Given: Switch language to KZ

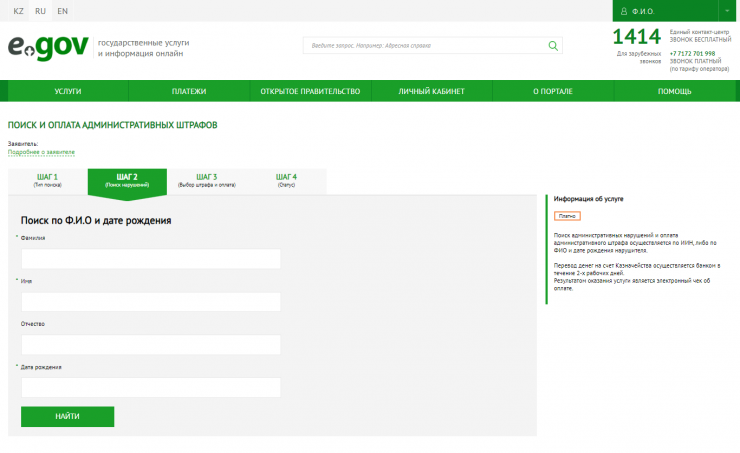Looking at the screenshot, I should 18,11.
